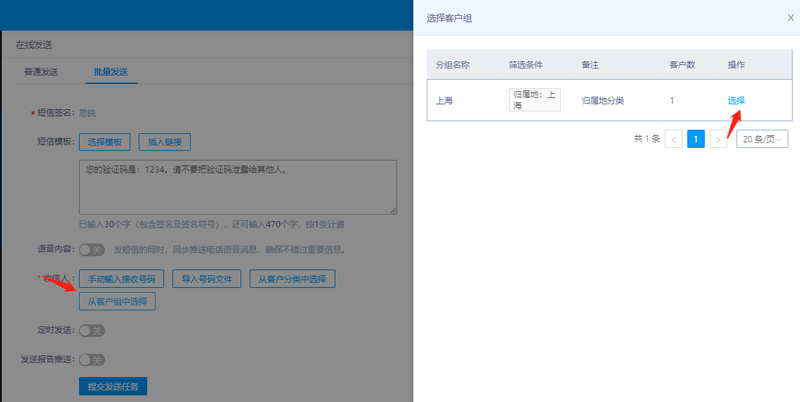
Task: Click 导入号码文件 button
Action: [x=207, y=279]
